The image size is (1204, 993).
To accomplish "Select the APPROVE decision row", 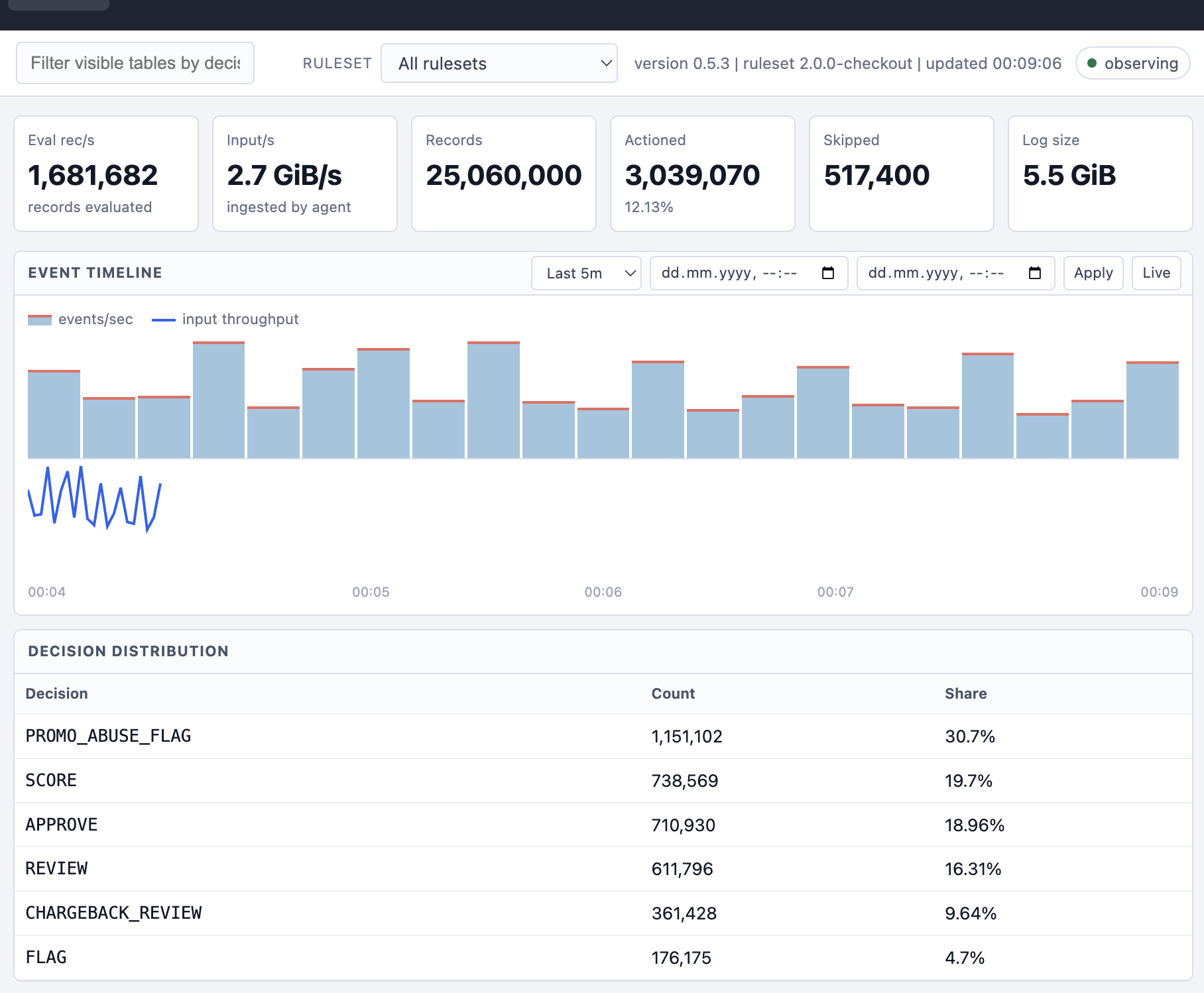I will tap(603, 825).
